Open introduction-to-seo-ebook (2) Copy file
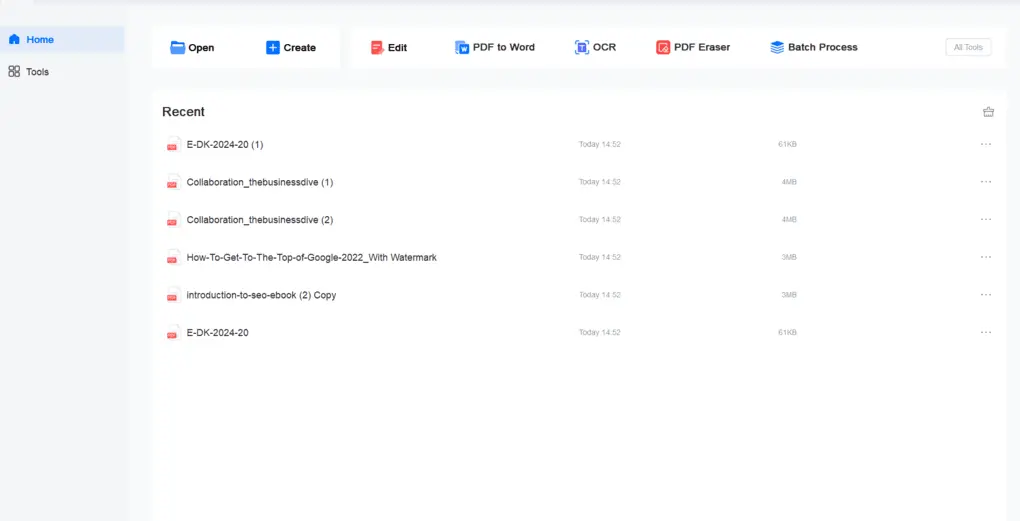This screenshot has width=1020, height=521. coord(261,295)
